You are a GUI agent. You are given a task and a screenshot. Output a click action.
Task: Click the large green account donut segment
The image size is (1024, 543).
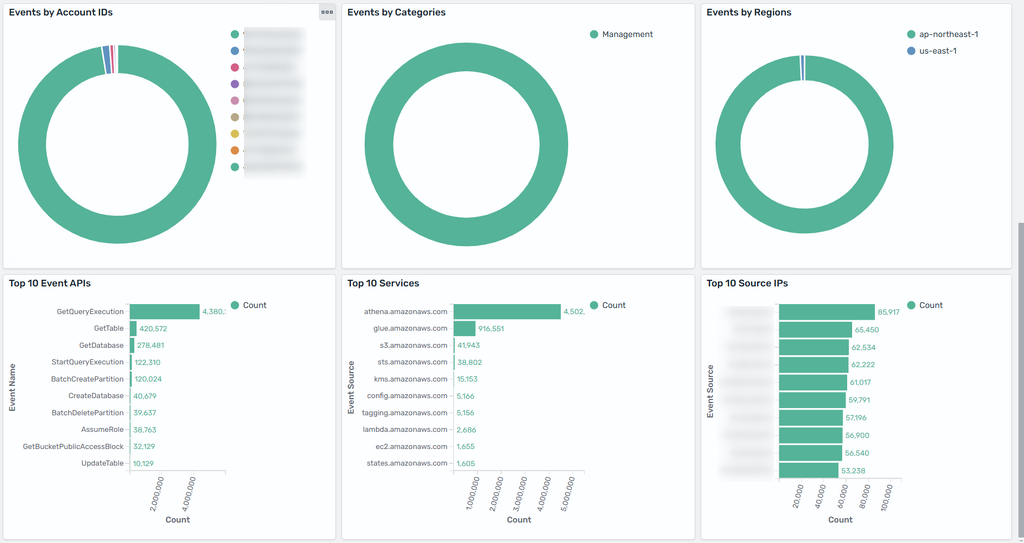pyautogui.click(x=117, y=232)
